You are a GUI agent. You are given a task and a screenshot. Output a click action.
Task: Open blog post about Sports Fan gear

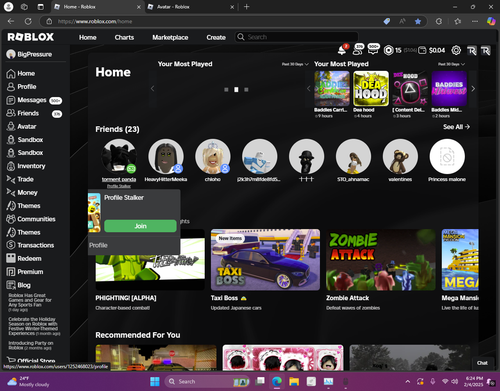(x=30, y=302)
